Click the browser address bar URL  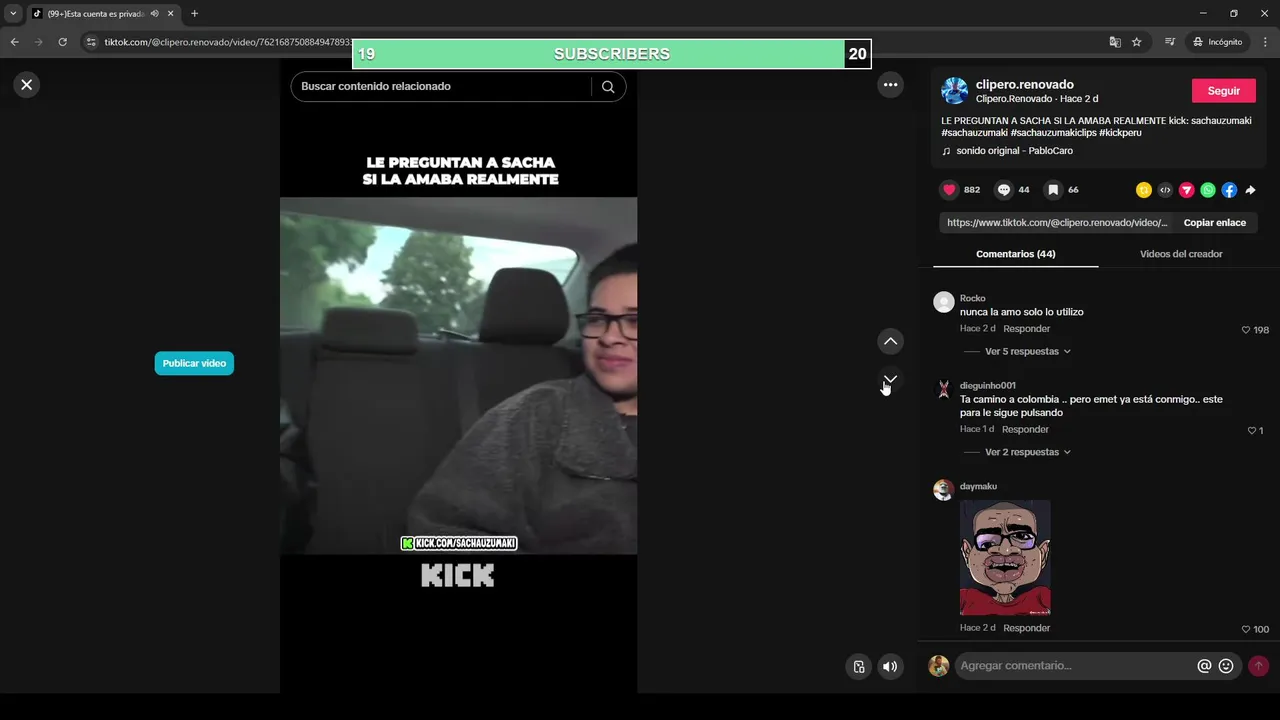click(228, 42)
